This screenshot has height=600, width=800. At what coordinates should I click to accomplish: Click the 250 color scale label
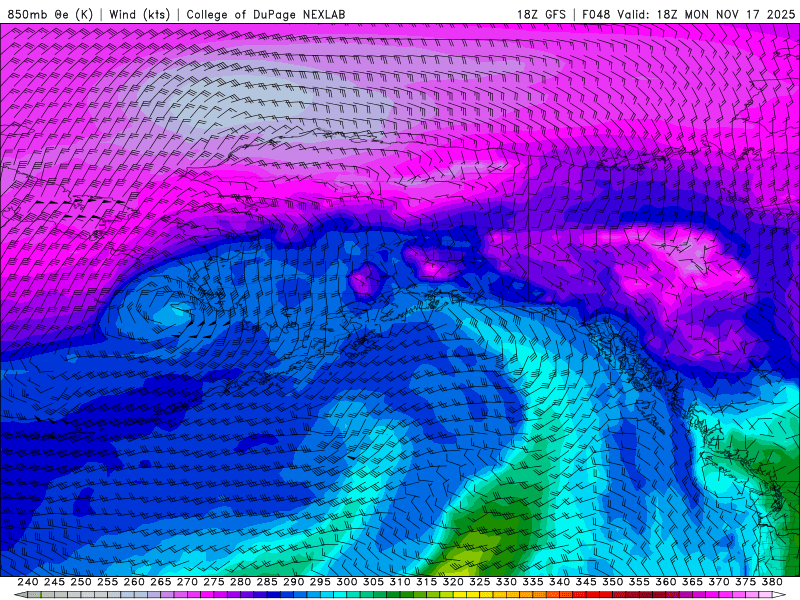pos(81,582)
